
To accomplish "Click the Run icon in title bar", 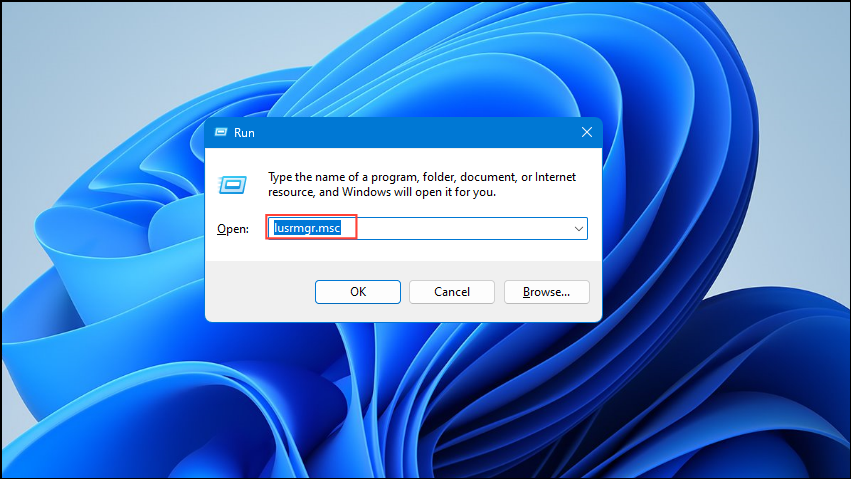I will pyautogui.click(x=221, y=132).
